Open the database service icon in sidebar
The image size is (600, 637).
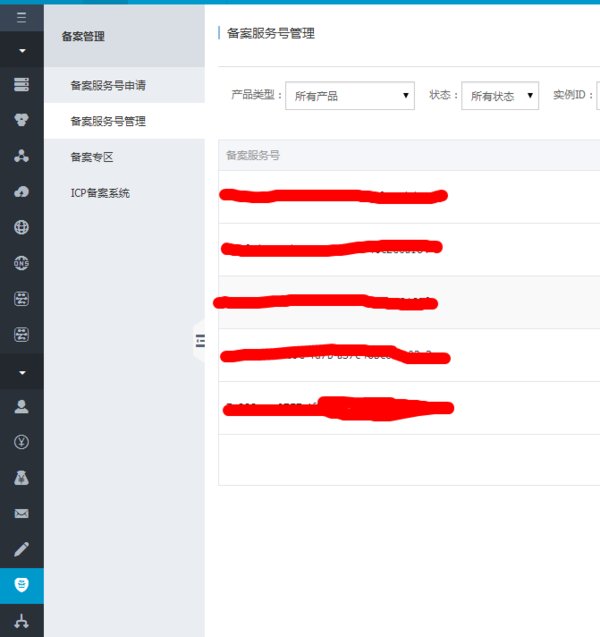click(22, 120)
